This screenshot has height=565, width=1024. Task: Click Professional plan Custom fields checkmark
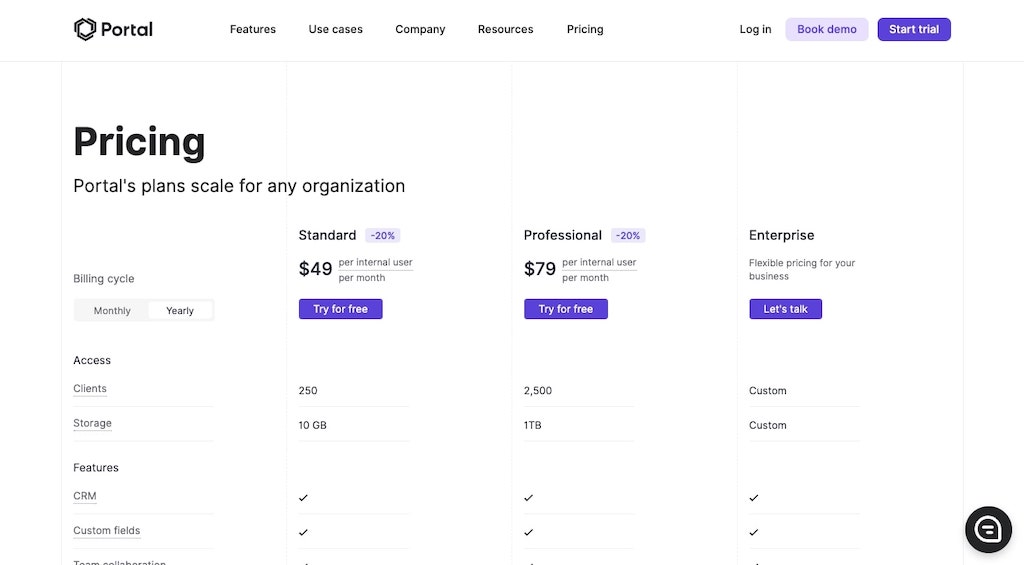click(x=528, y=532)
